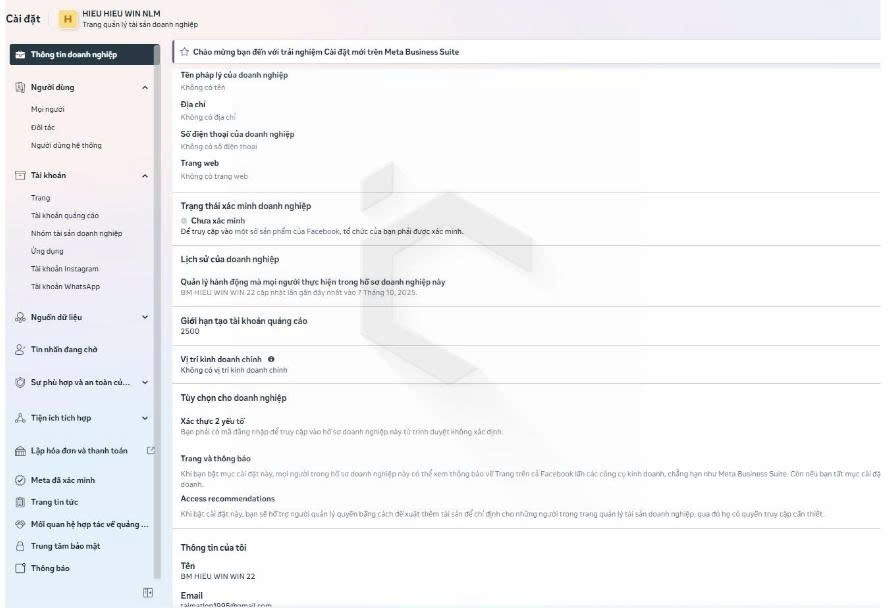
Task: Click the Cài đặt page title
Action: 23,19
